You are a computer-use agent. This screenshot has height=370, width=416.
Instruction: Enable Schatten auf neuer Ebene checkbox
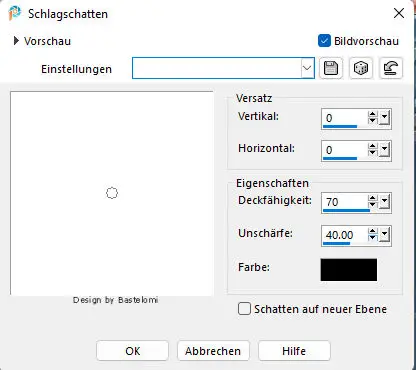(244, 309)
